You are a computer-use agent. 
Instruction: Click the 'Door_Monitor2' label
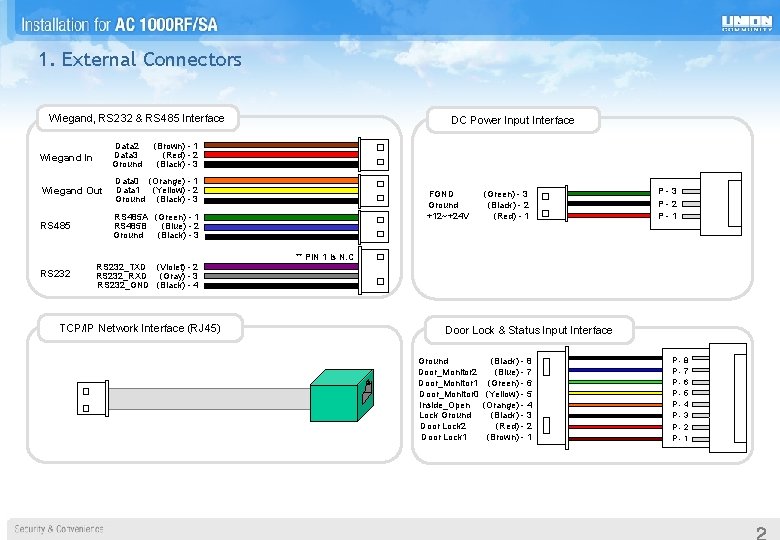click(x=448, y=372)
